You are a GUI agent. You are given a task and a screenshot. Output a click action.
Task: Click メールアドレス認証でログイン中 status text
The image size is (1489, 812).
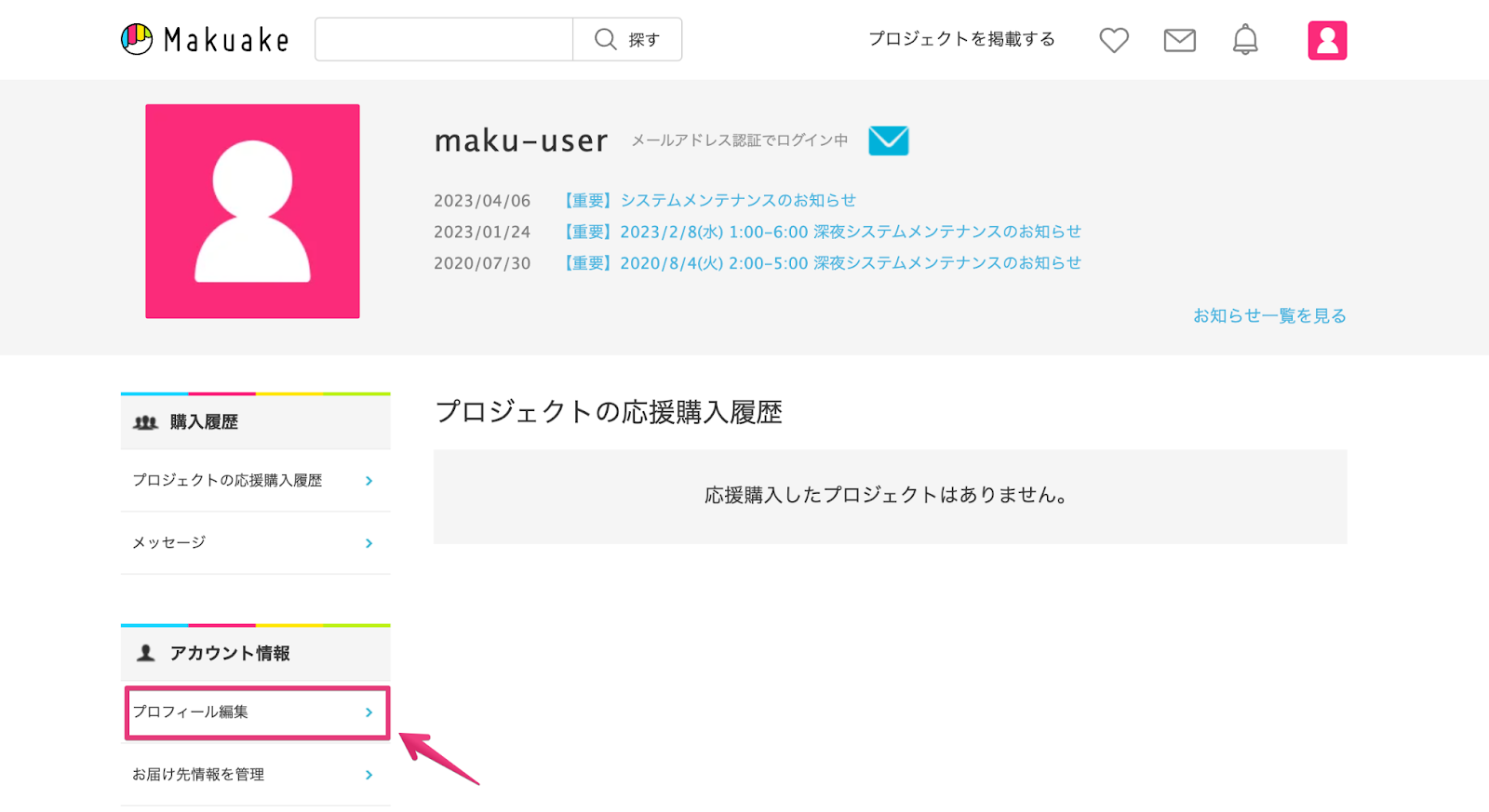740,140
